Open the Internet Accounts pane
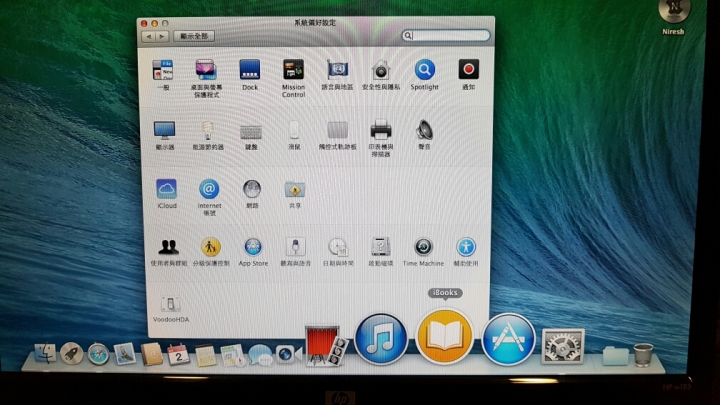The image size is (720, 405). pos(209,189)
